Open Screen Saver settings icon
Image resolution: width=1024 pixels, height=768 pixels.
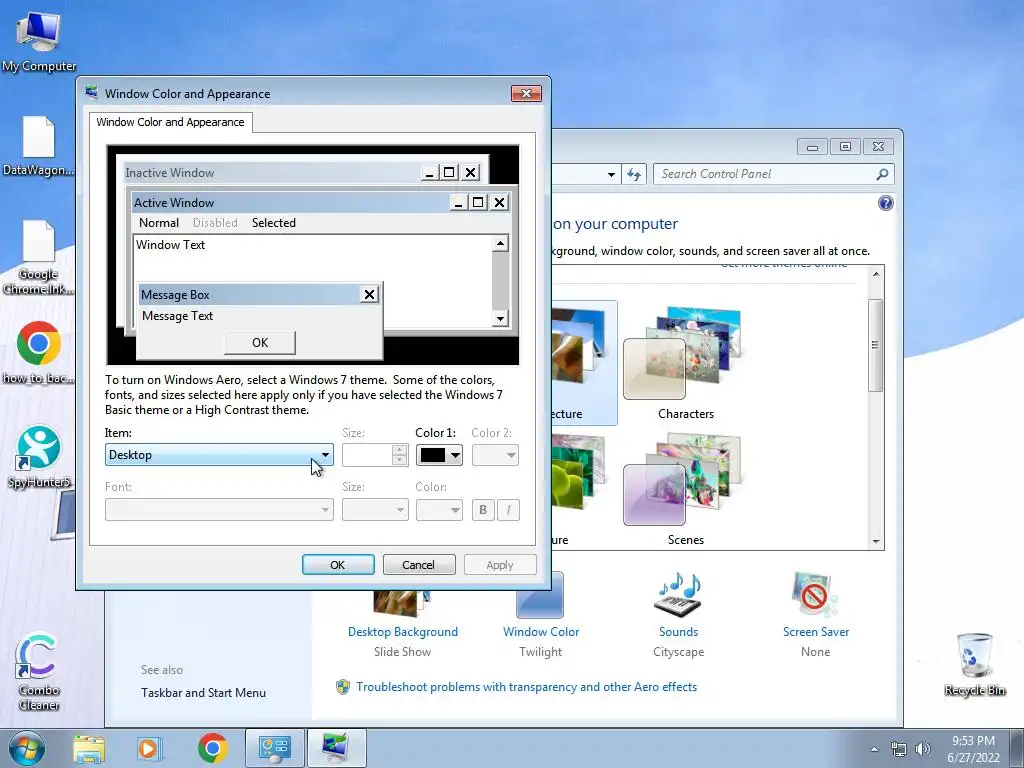tap(814, 594)
